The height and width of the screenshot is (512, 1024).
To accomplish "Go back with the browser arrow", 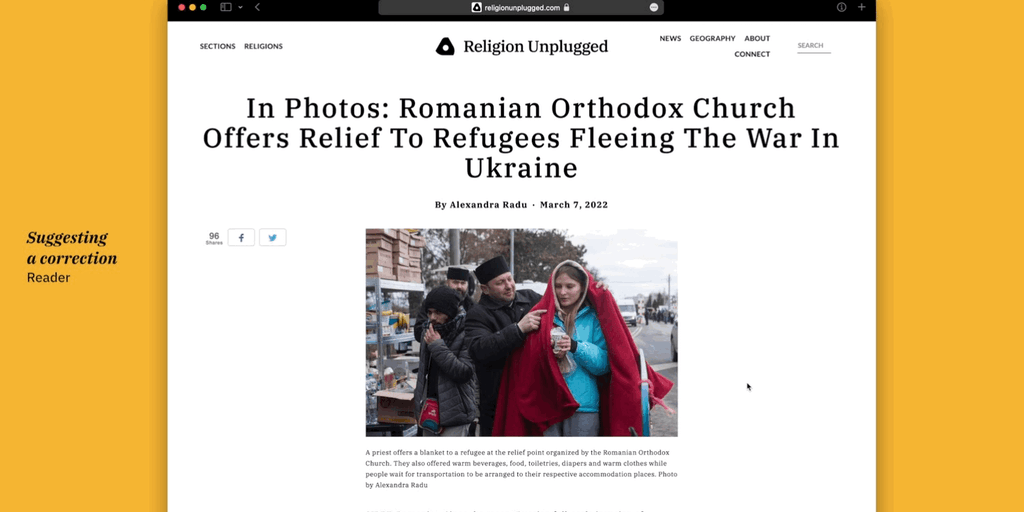I will pyautogui.click(x=257, y=7).
